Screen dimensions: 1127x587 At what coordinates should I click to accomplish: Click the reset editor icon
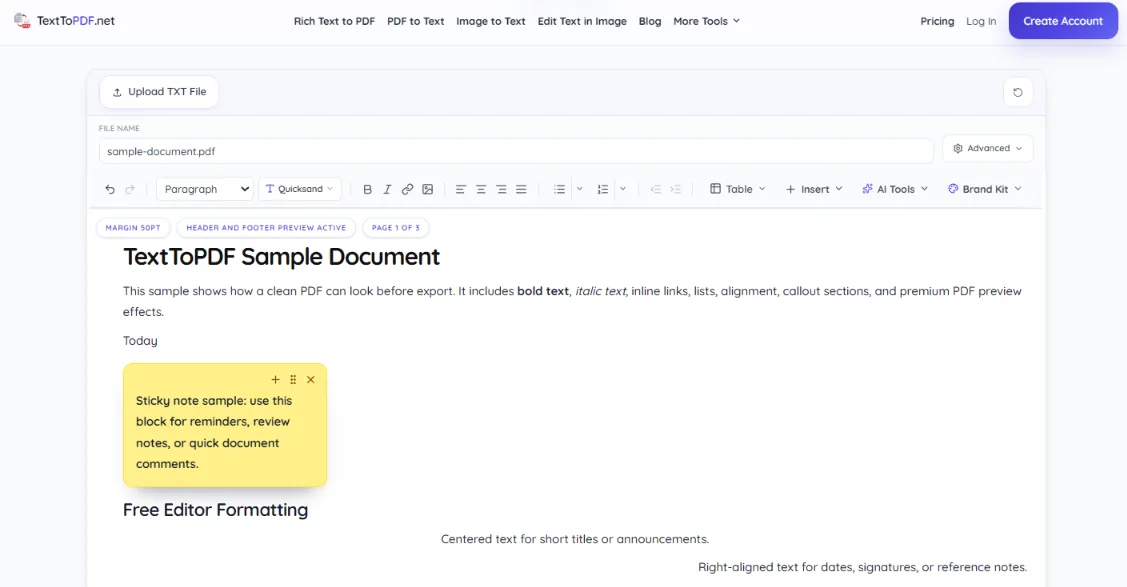pos(1018,92)
